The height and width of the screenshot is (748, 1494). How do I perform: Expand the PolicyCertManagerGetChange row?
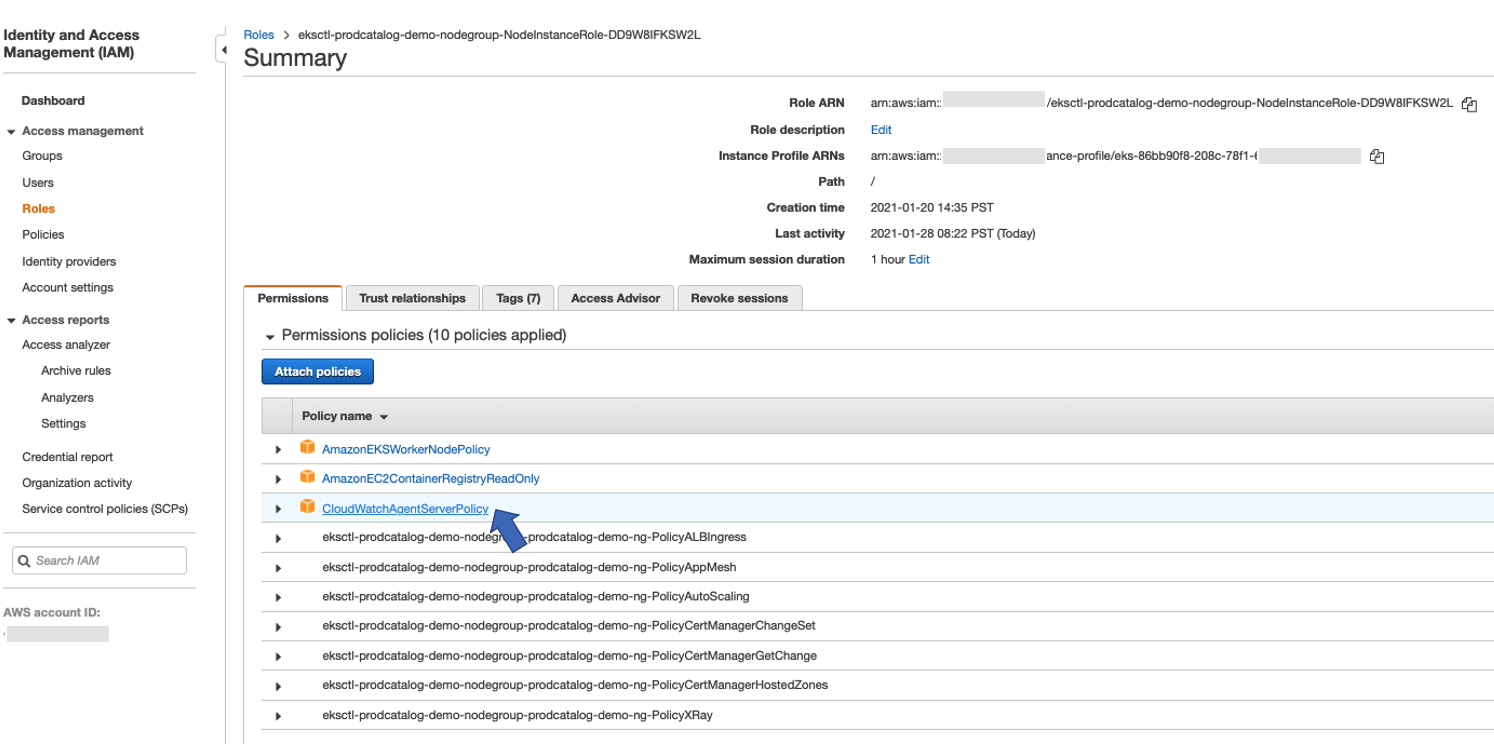click(x=279, y=657)
